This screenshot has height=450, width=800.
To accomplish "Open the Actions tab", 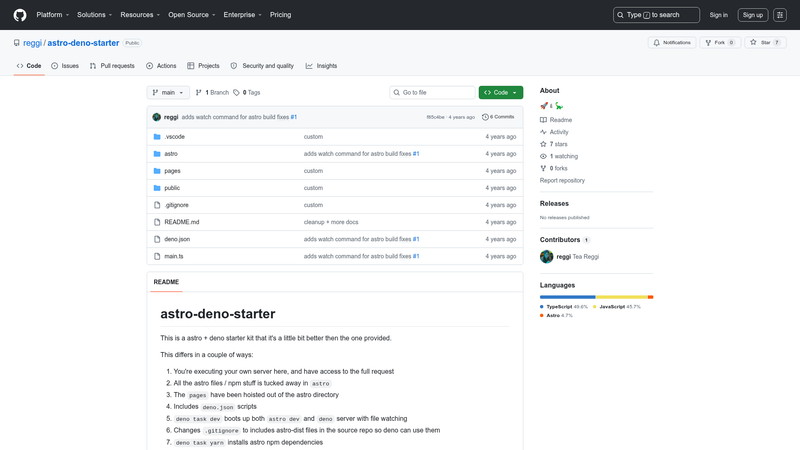I will tap(161, 66).
